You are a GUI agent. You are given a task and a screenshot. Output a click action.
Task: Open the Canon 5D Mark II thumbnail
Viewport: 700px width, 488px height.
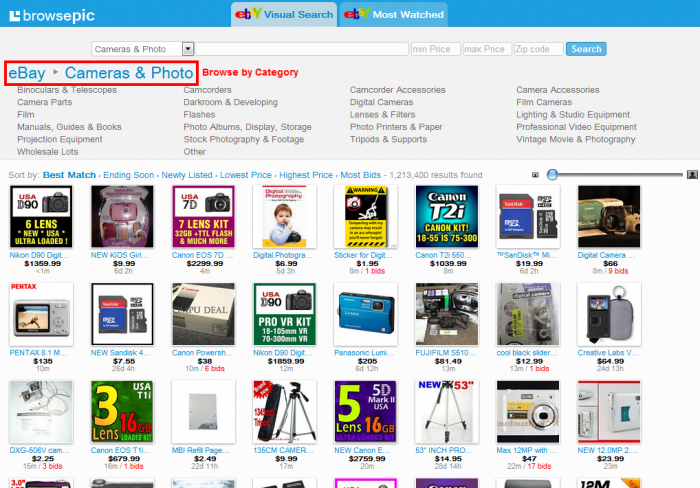pyautogui.click(x=366, y=412)
